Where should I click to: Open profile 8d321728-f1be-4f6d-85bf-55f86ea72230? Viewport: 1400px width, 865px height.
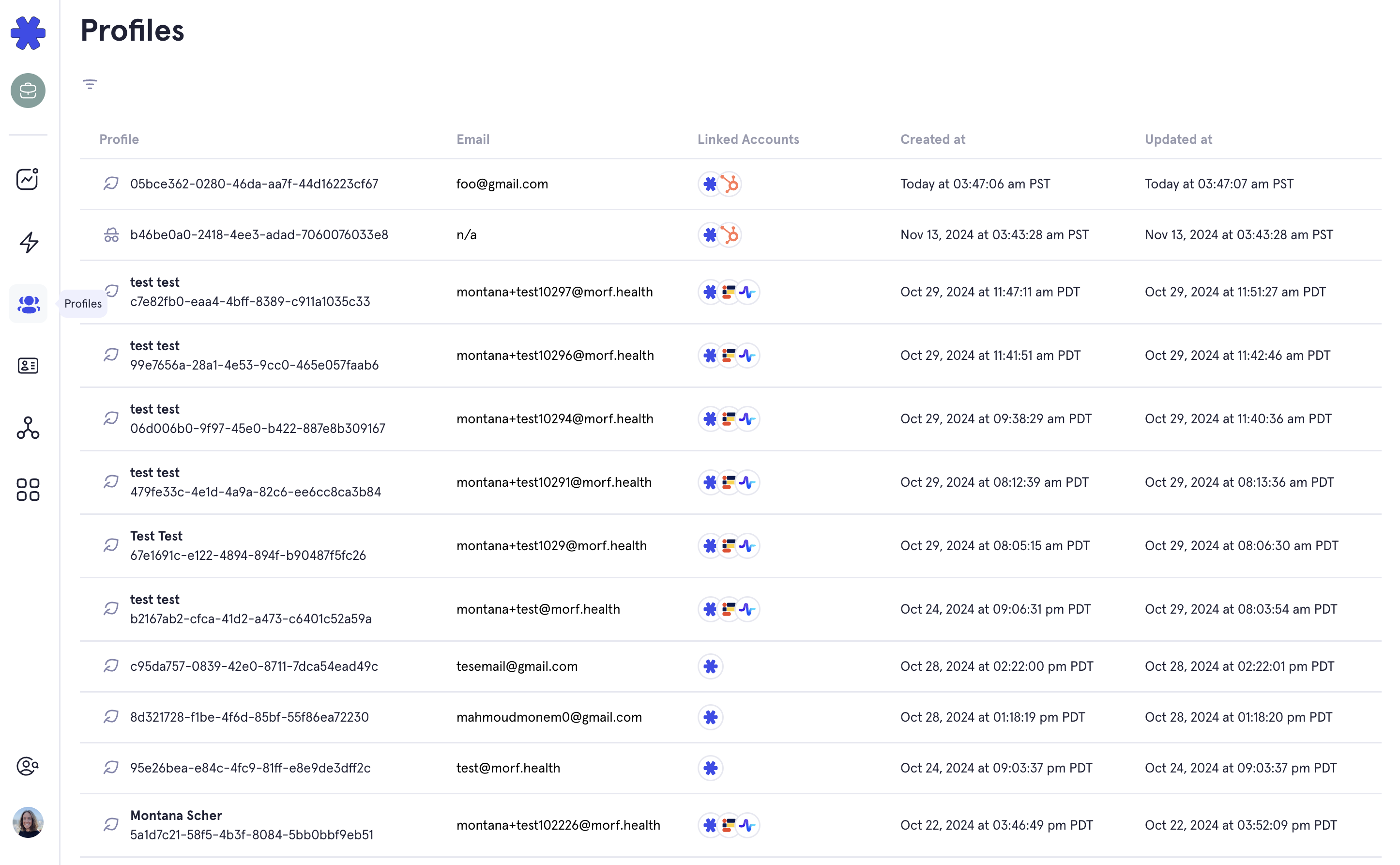(249, 717)
